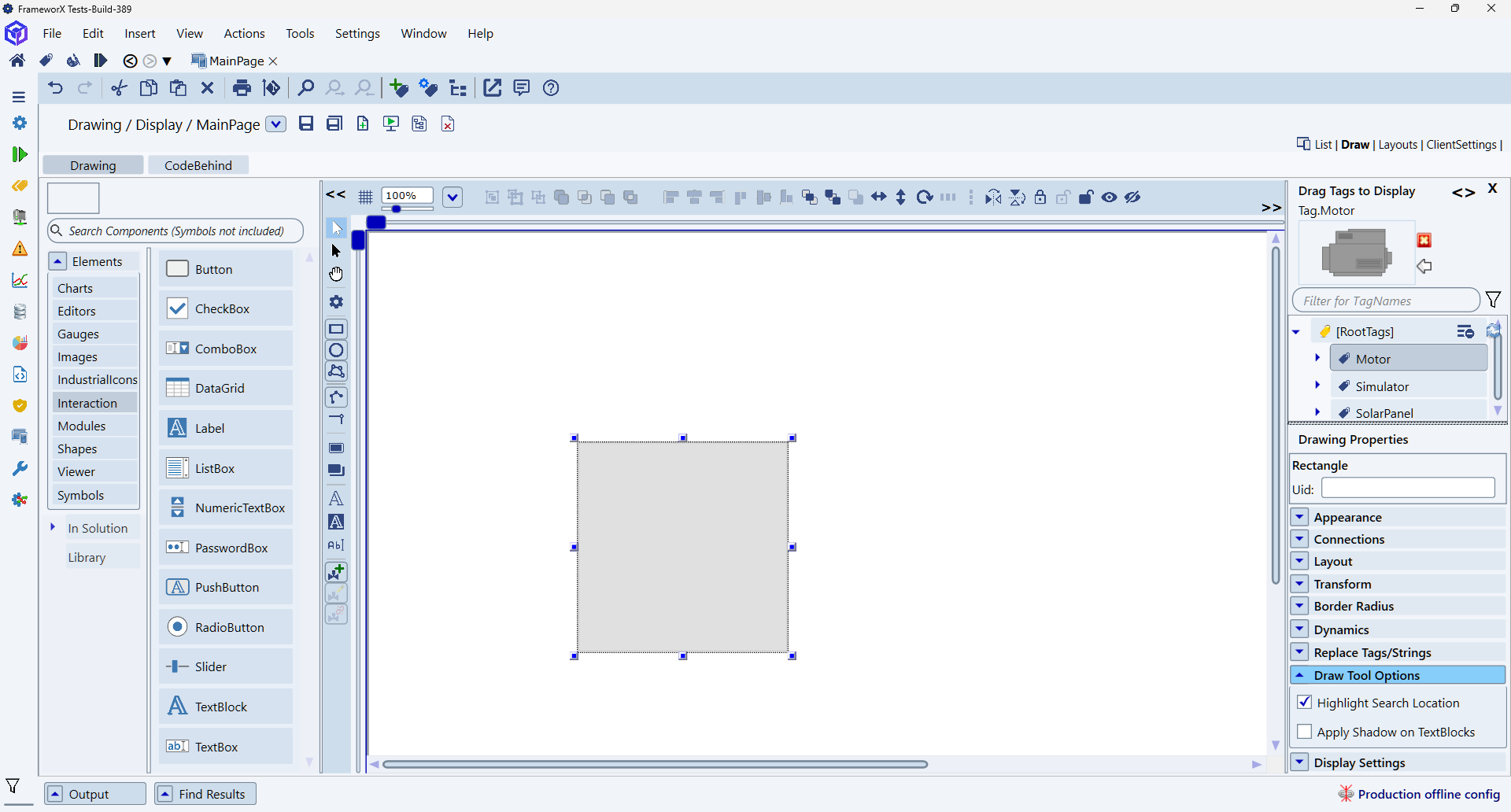Switch to the CodeBehind tab
This screenshot has height=812, width=1511.
pyautogui.click(x=198, y=165)
